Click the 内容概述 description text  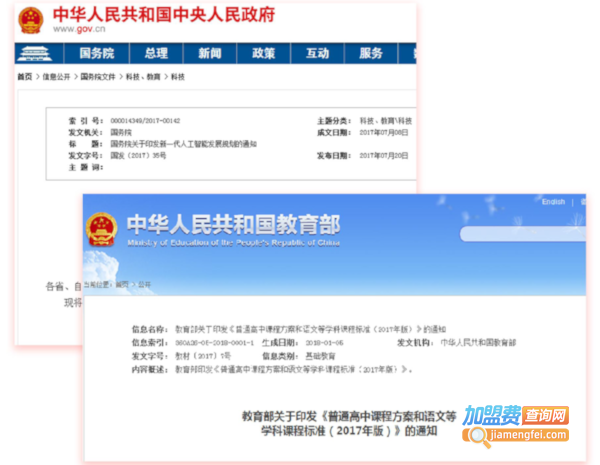click(x=293, y=370)
